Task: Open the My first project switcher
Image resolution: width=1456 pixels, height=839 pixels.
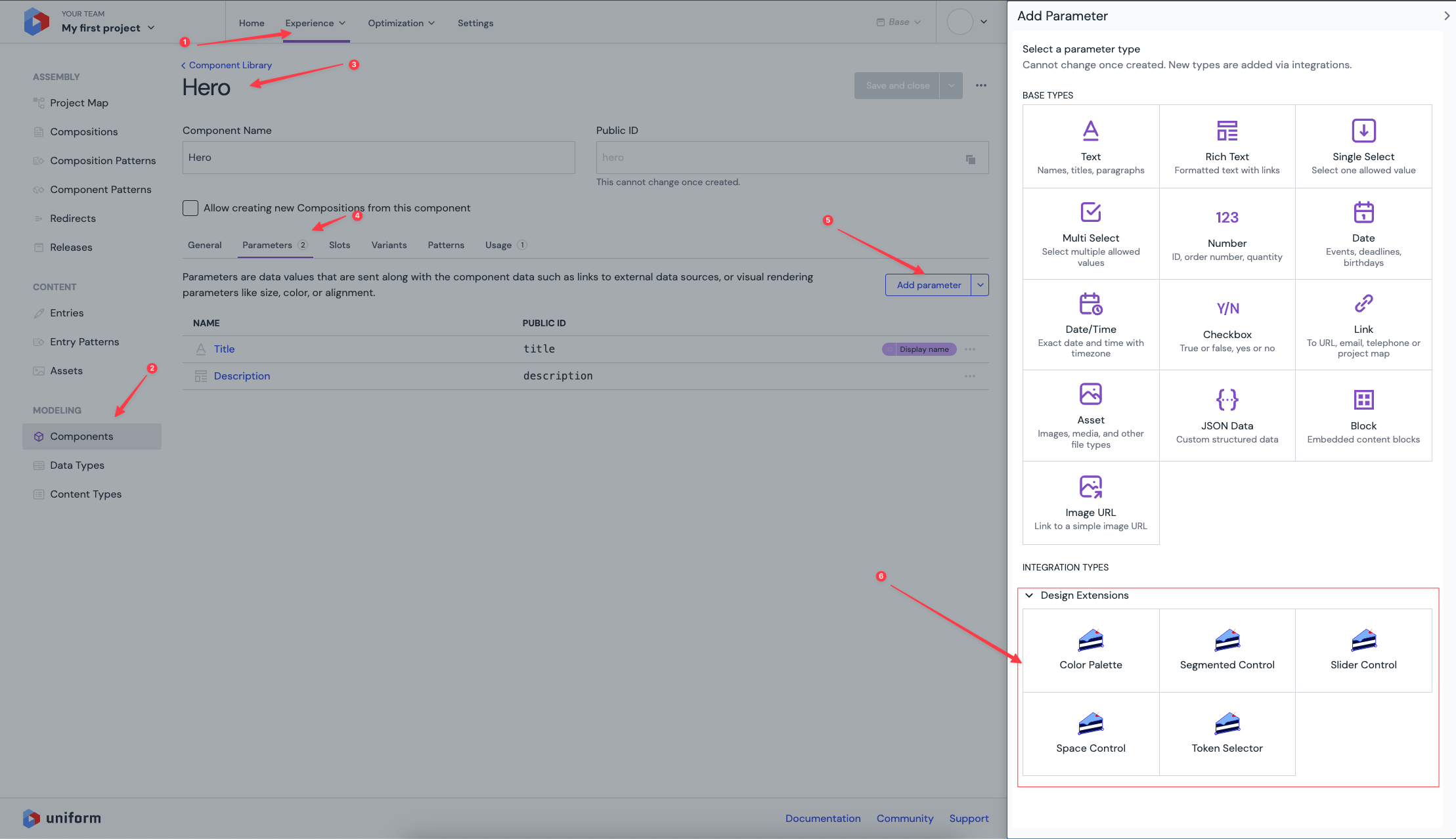Action: 108,28
